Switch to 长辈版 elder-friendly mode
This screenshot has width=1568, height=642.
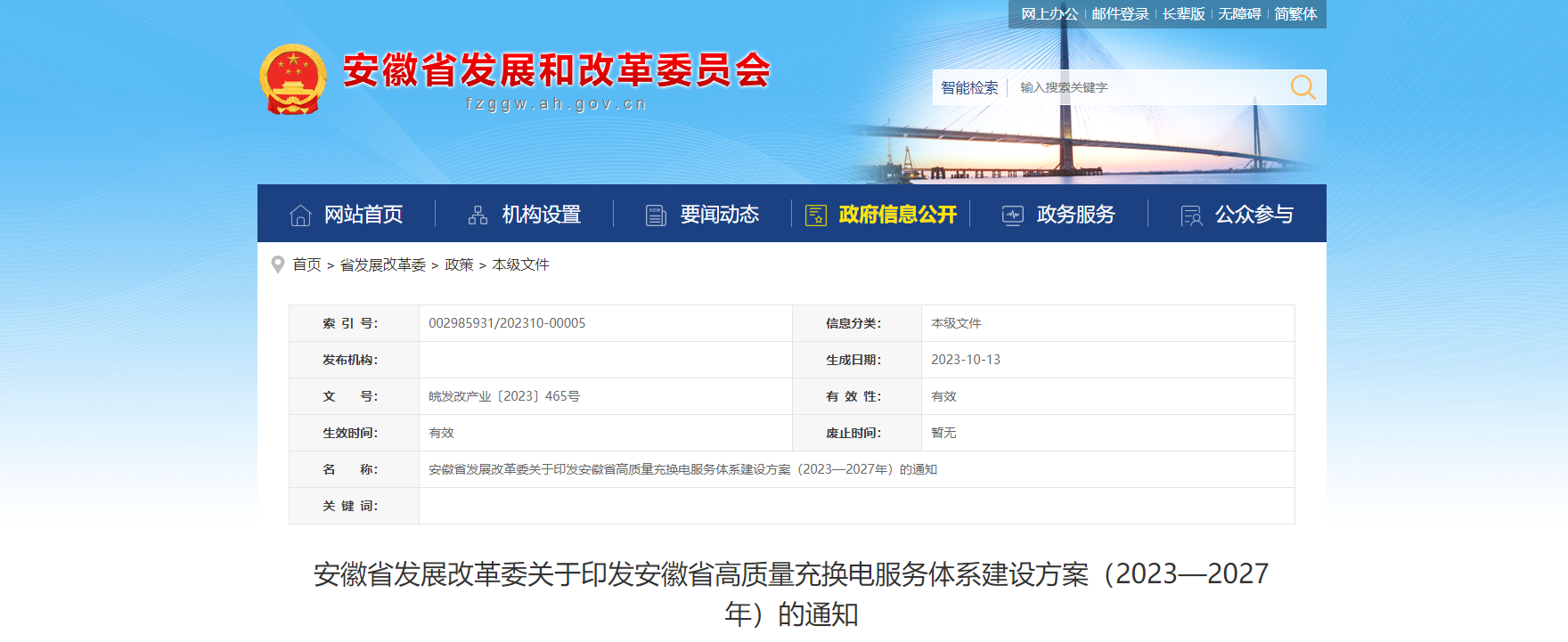[1183, 14]
